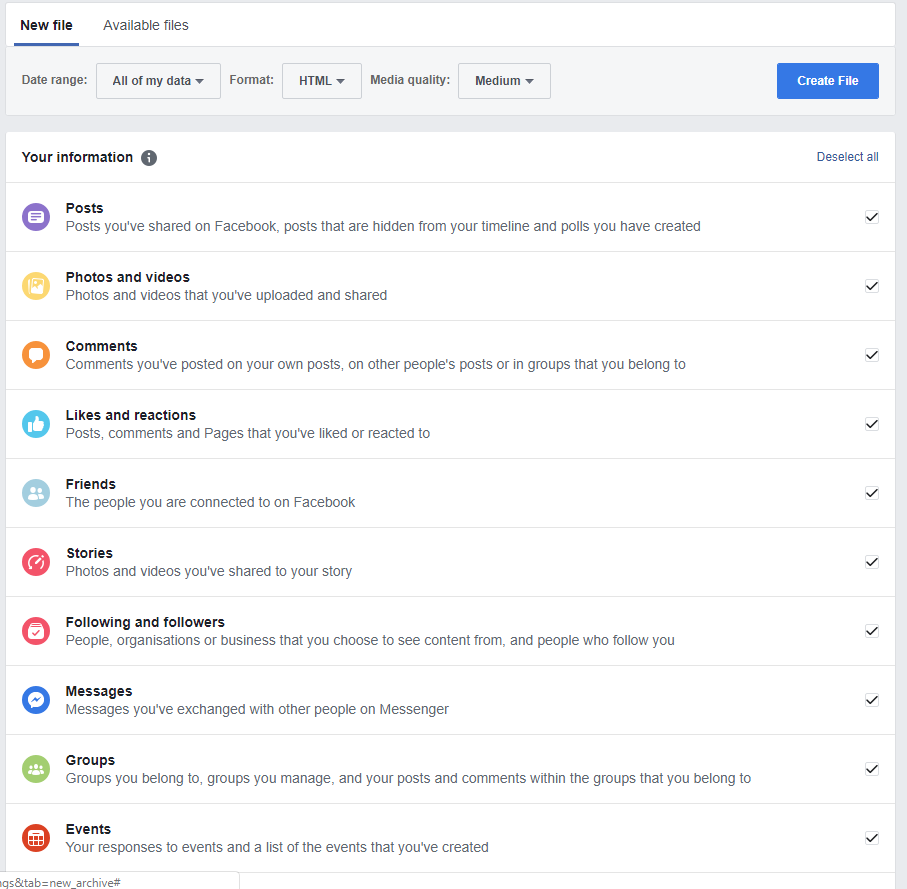Image resolution: width=907 pixels, height=889 pixels.
Task: Uncheck the Photos and videos checkbox
Action: [x=872, y=286]
